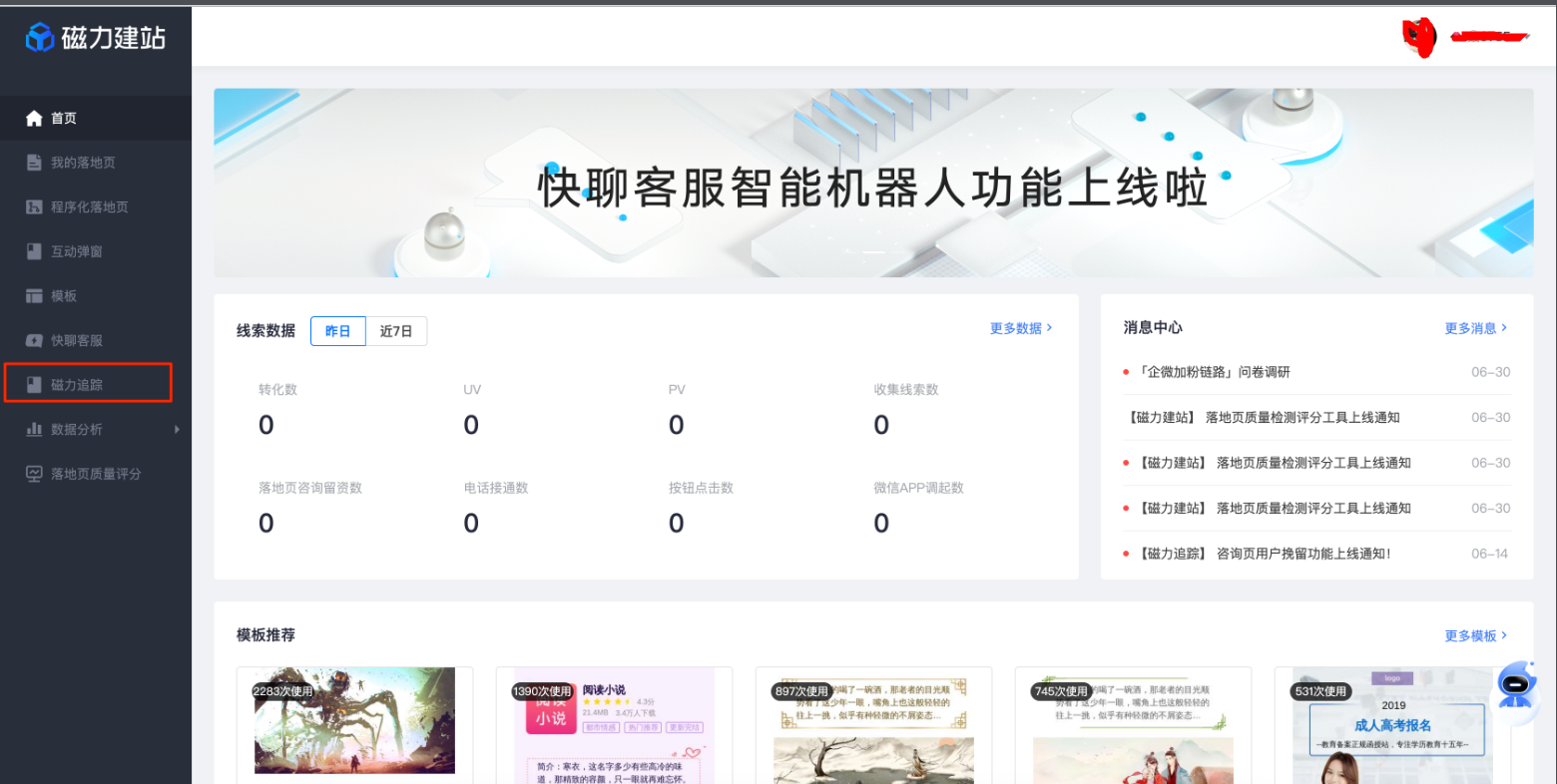
Task: Select the 首页 home icon
Action: [x=32, y=118]
